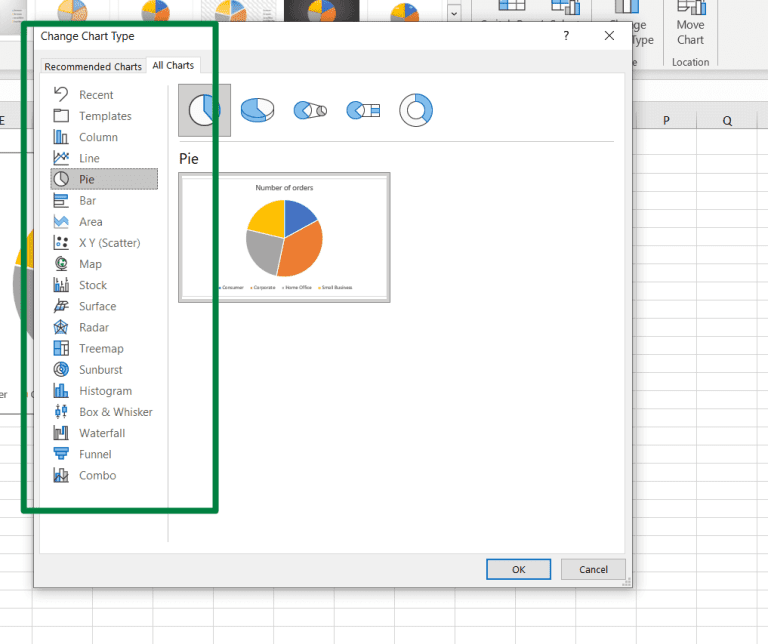Apply the dark background chart style
The height and width of the screenshot is (644, 768).
321,10
